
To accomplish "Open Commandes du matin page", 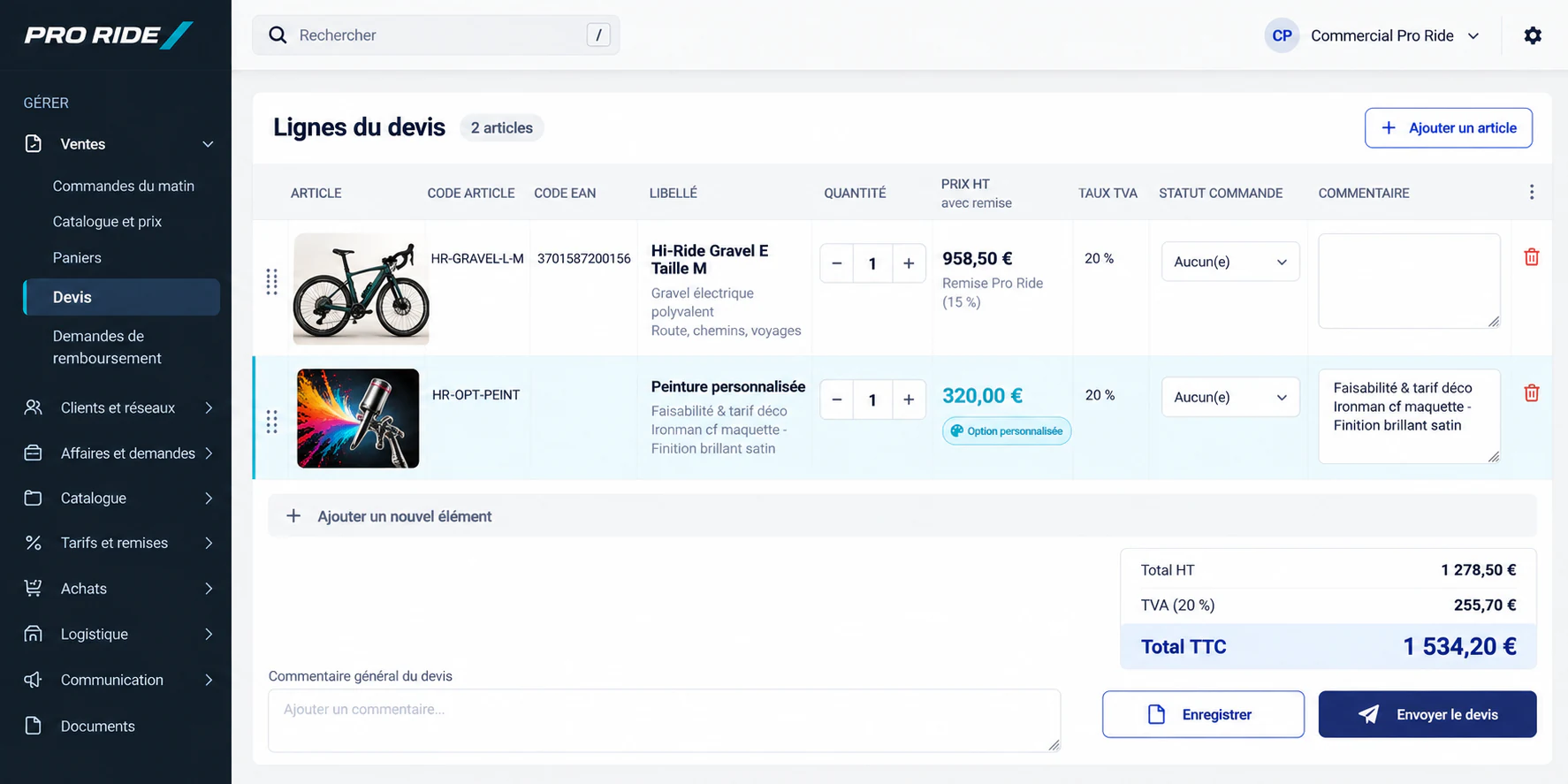I will coord(123,186).
